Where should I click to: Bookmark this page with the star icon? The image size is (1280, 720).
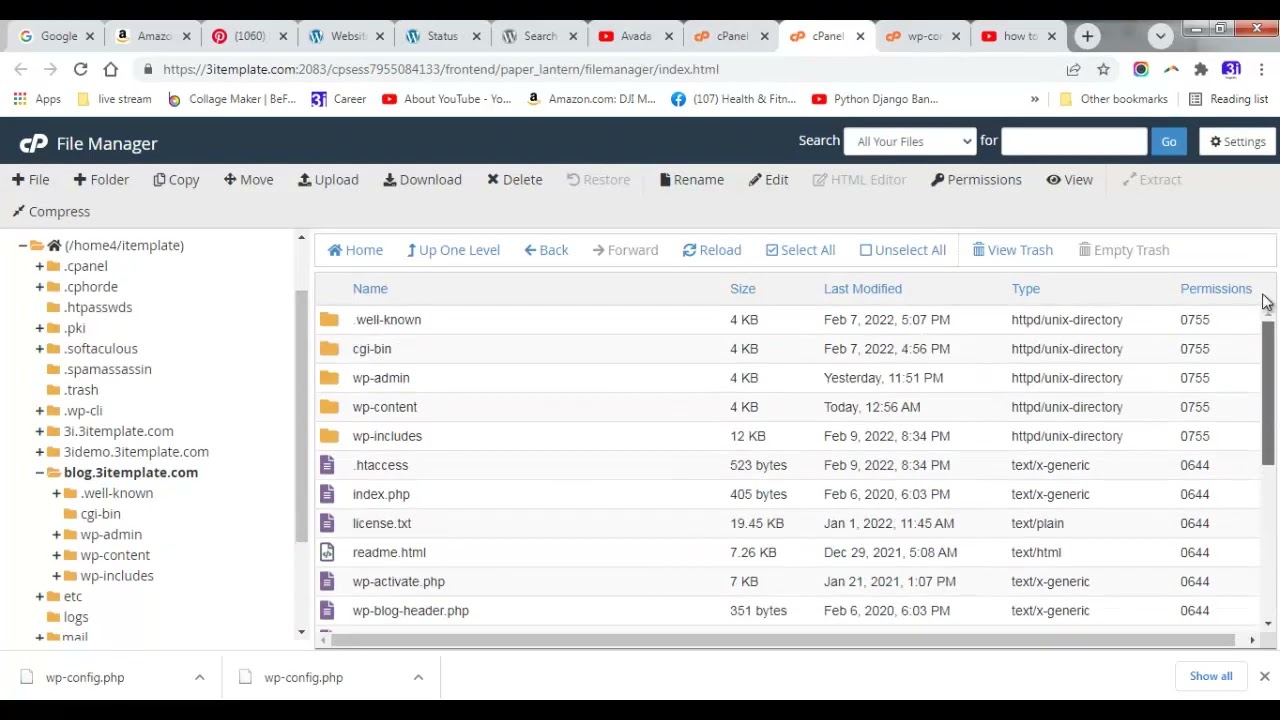click(1103, 69)
